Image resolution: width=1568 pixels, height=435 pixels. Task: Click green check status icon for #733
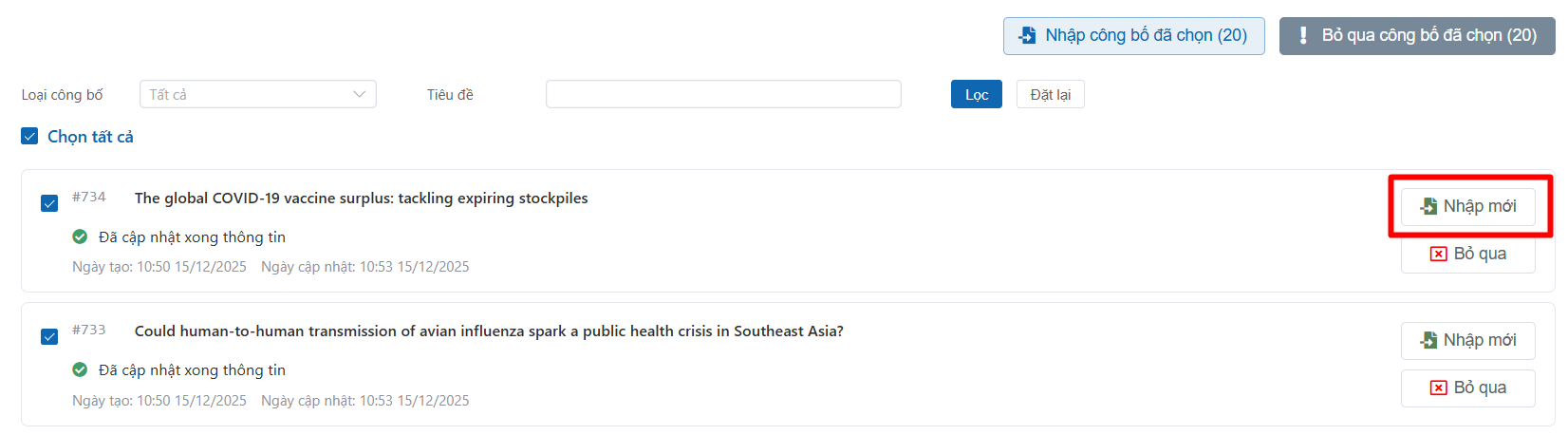80,370
